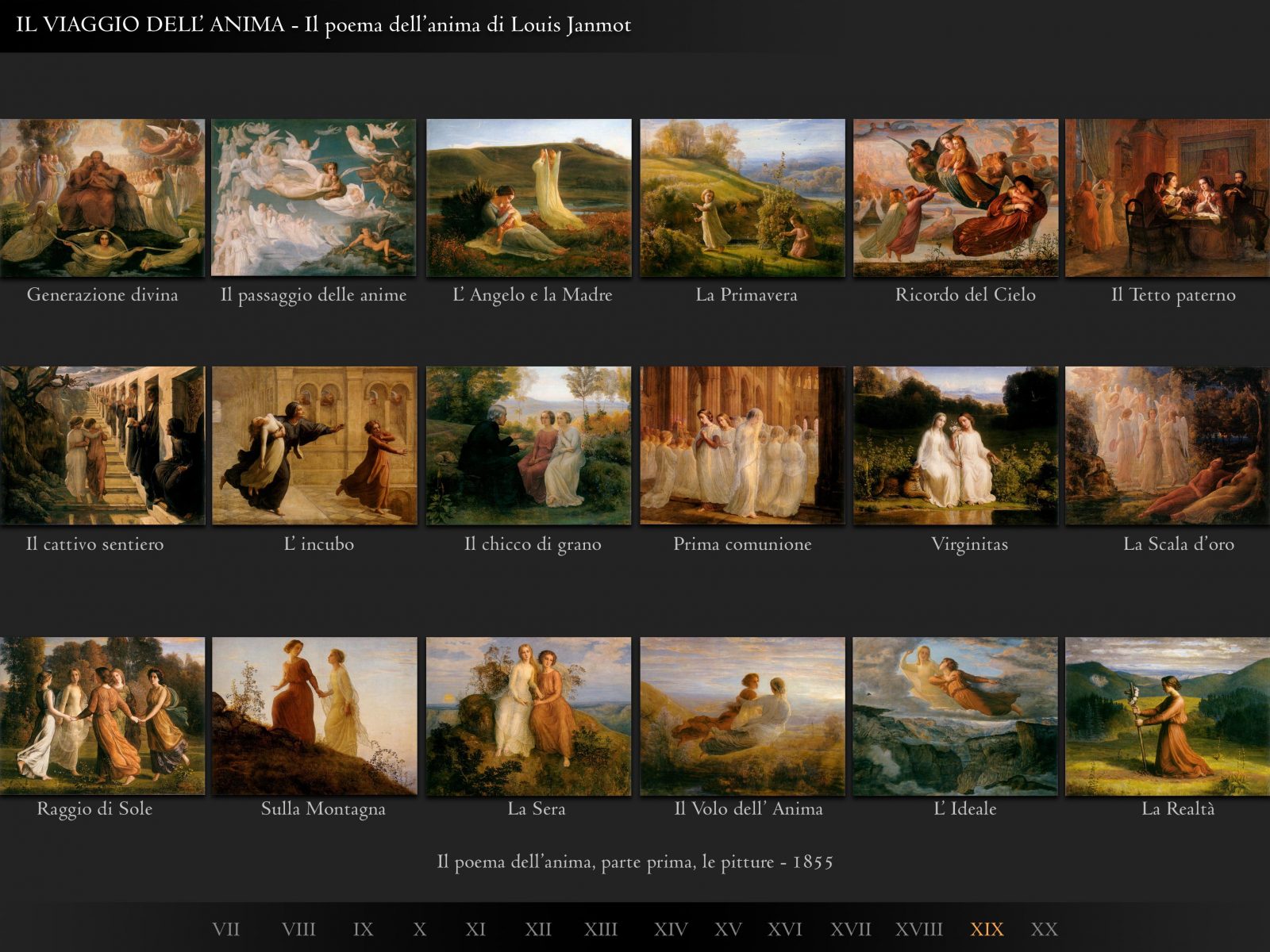The width and height of the screenshot is (1270, 952).
Task: Open the Ricordo del Cielo painting
Action: point(956,198)
